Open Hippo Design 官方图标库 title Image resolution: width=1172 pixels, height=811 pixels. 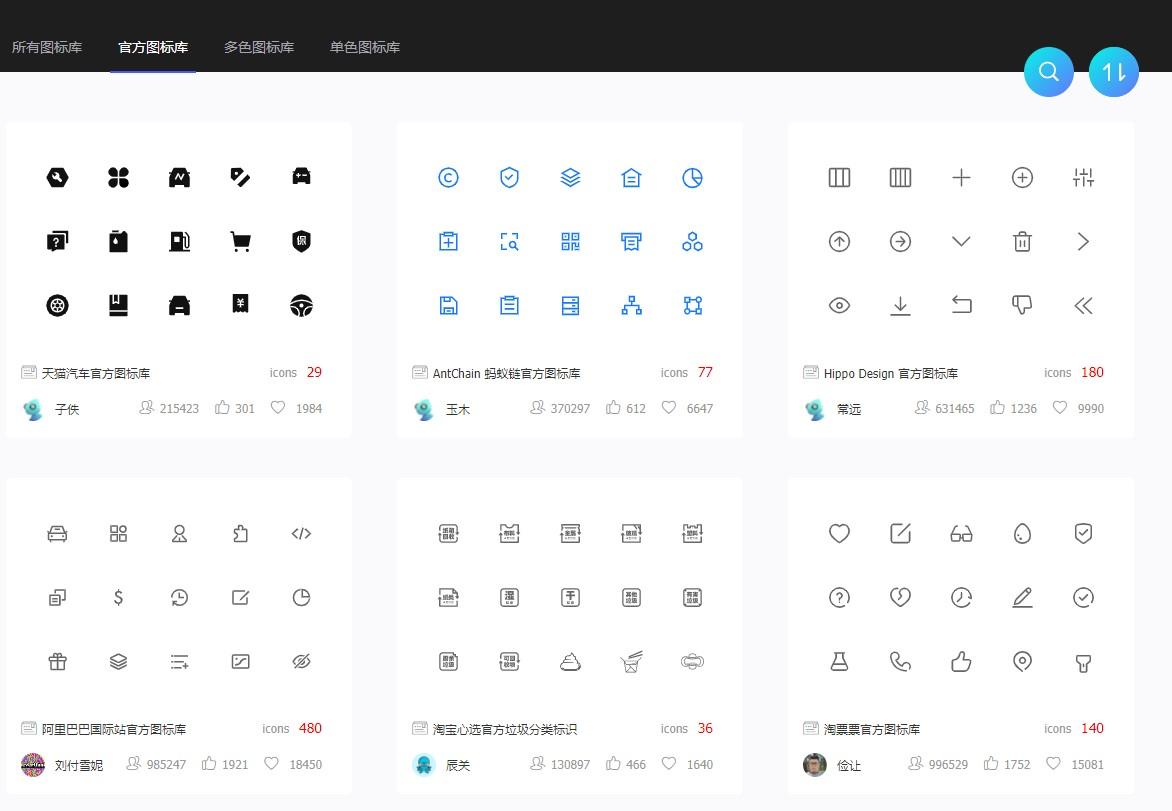pos(890,373)
